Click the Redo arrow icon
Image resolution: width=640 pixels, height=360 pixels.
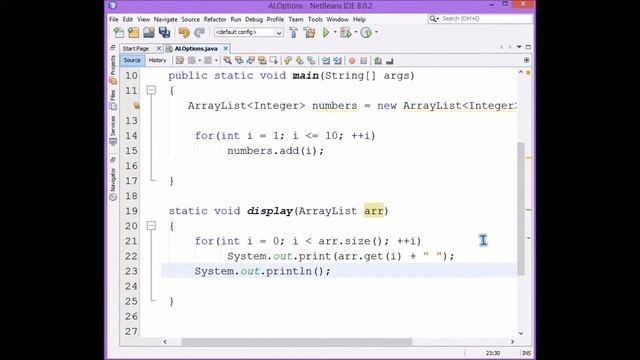(x=200, y=32)
